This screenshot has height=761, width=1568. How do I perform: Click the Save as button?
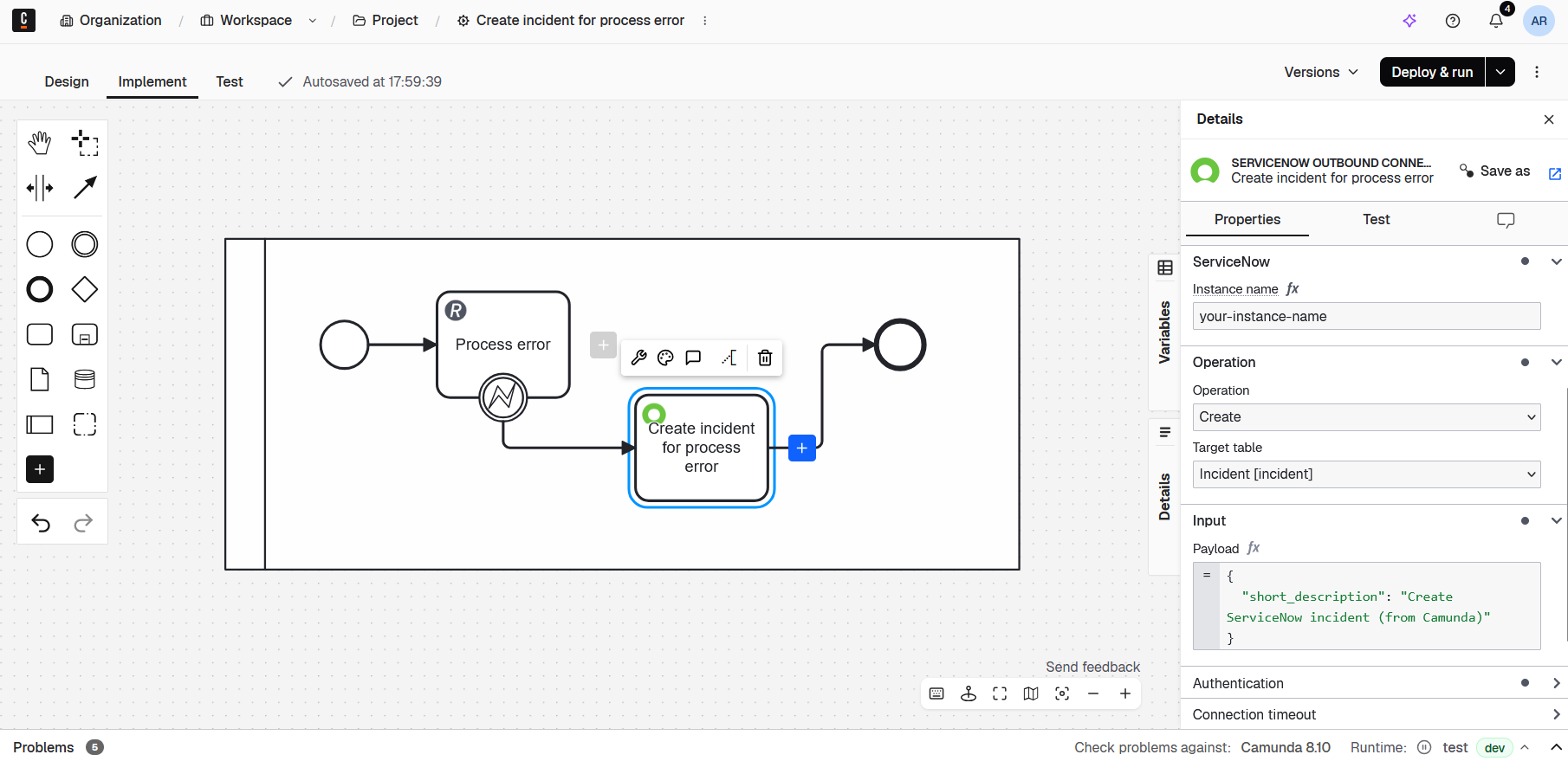point(1495,171)
